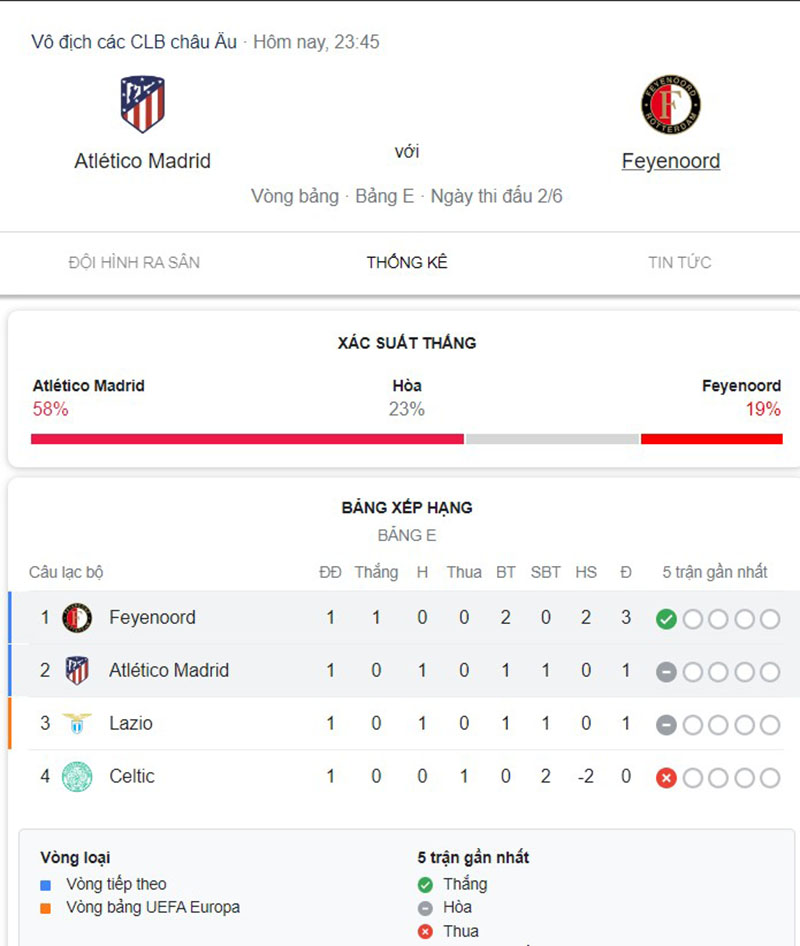Screen dimensions: 800x946
Task: Select the gray draw icon beside Atlético Madrid
Action: (x=667, y=670)
